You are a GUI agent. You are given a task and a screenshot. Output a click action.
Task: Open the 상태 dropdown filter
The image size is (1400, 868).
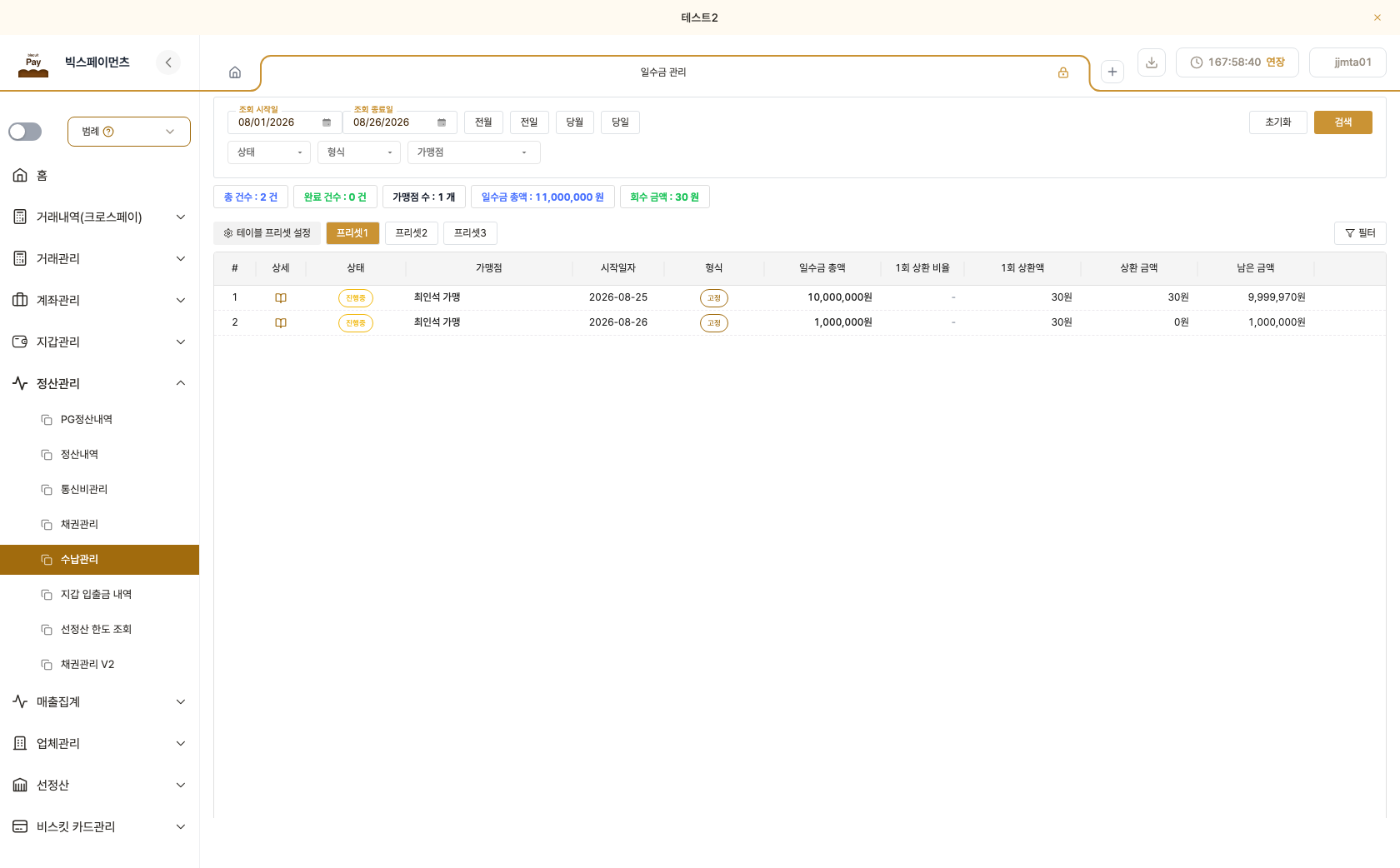tap(269, 152)
